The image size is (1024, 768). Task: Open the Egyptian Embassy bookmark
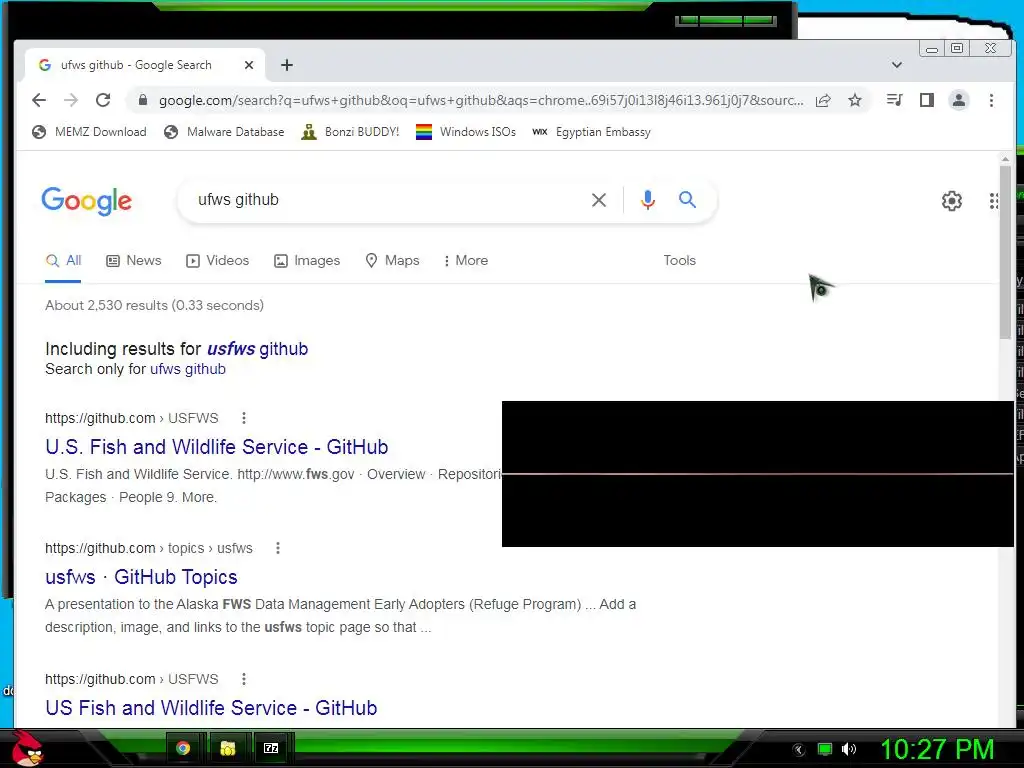pyautogui.click(x=592, y=132)
